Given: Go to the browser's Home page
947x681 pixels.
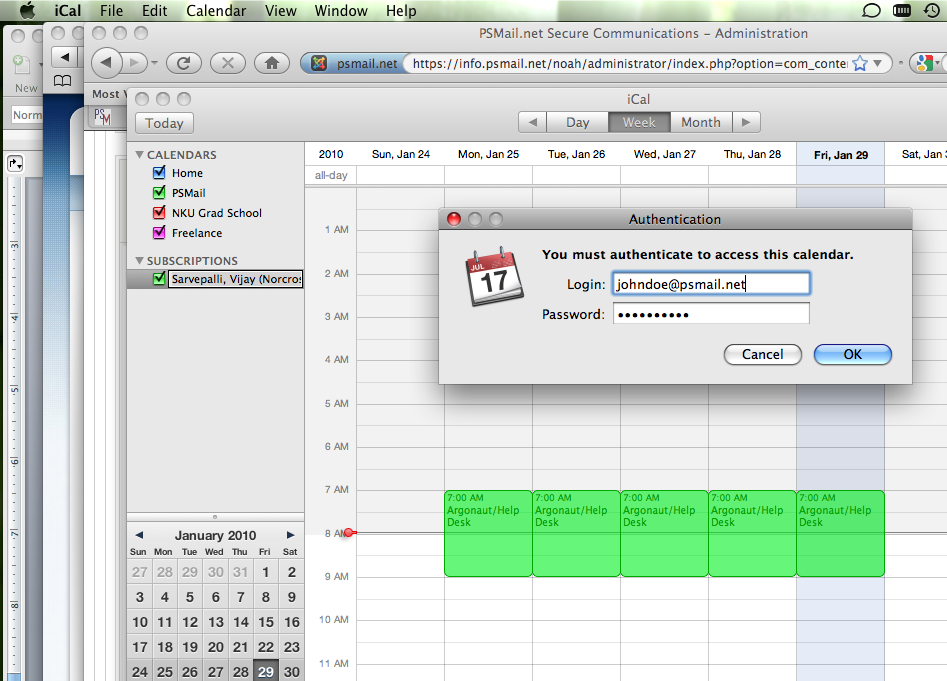Looking at the screenshot, I should (272, 62).
